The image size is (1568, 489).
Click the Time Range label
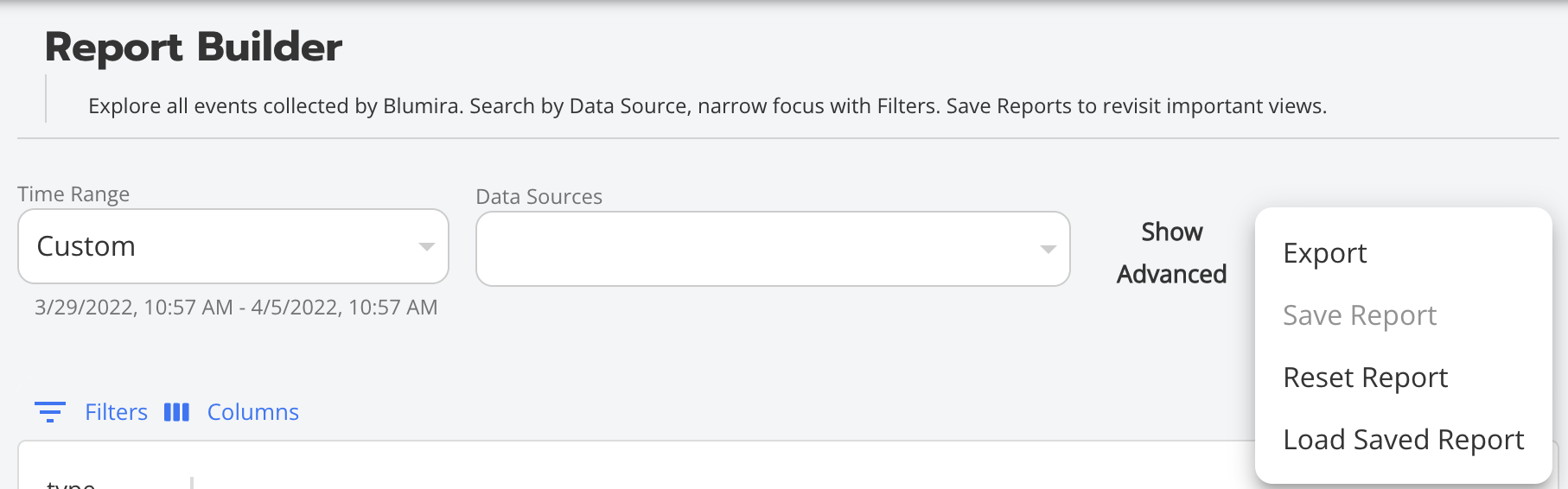coord(73,194)
